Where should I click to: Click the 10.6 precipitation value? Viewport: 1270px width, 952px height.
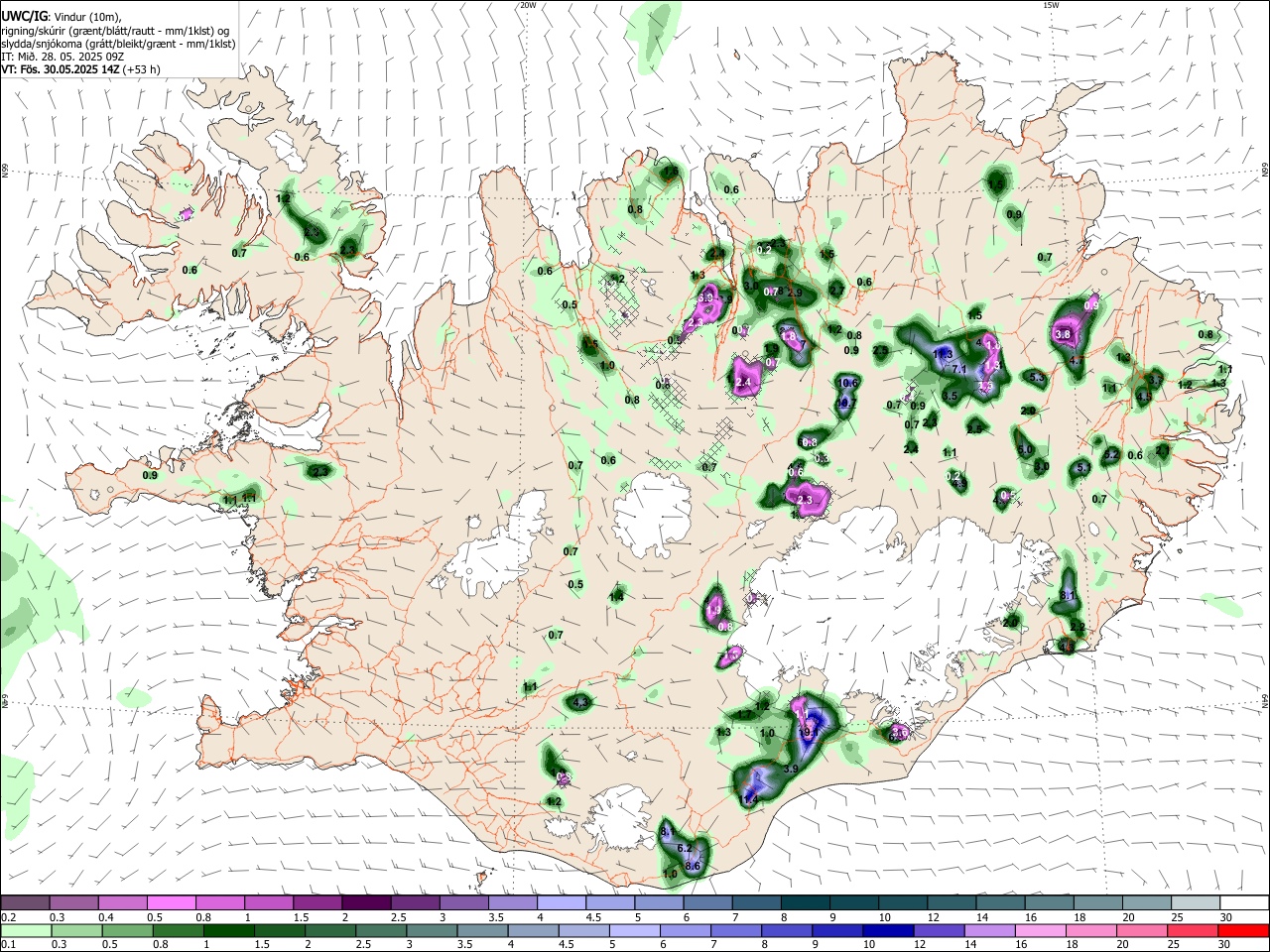click(847, 383)
